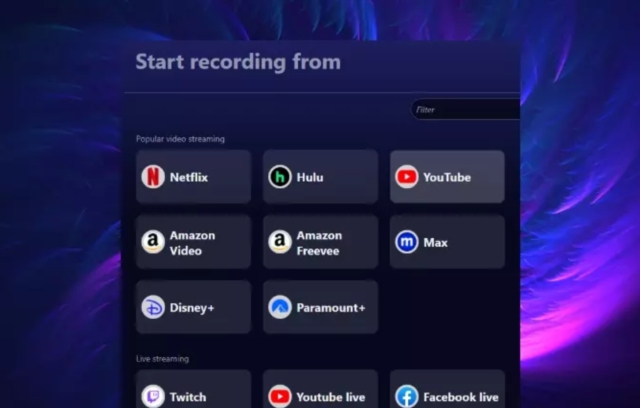This screenshot has width=640, height=408.
Task: Start recording from Netflix
Action: pyautogui.click(x=193, y=177)
